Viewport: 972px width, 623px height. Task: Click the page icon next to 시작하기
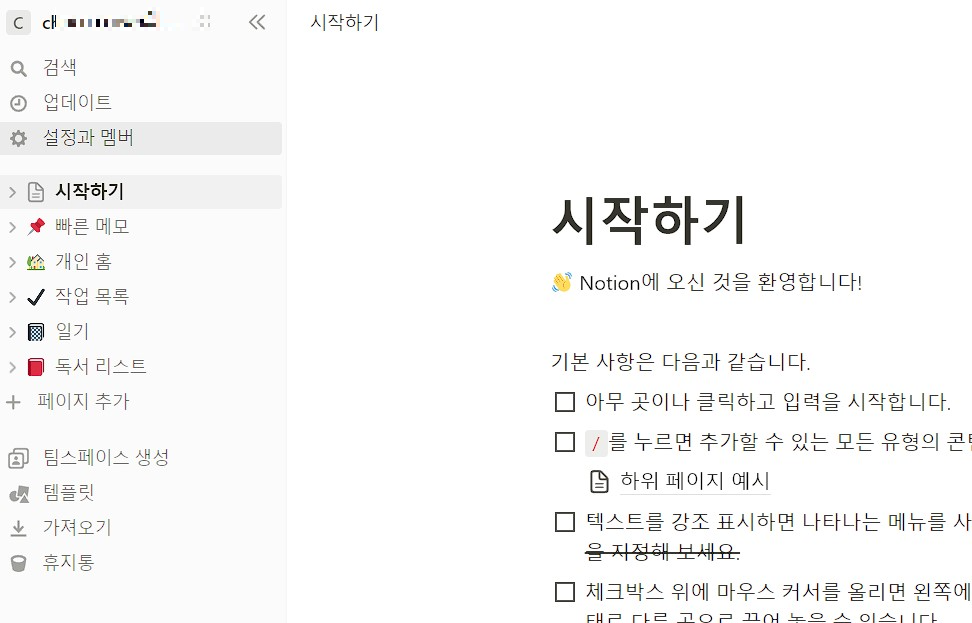click(x=36, y=192)
